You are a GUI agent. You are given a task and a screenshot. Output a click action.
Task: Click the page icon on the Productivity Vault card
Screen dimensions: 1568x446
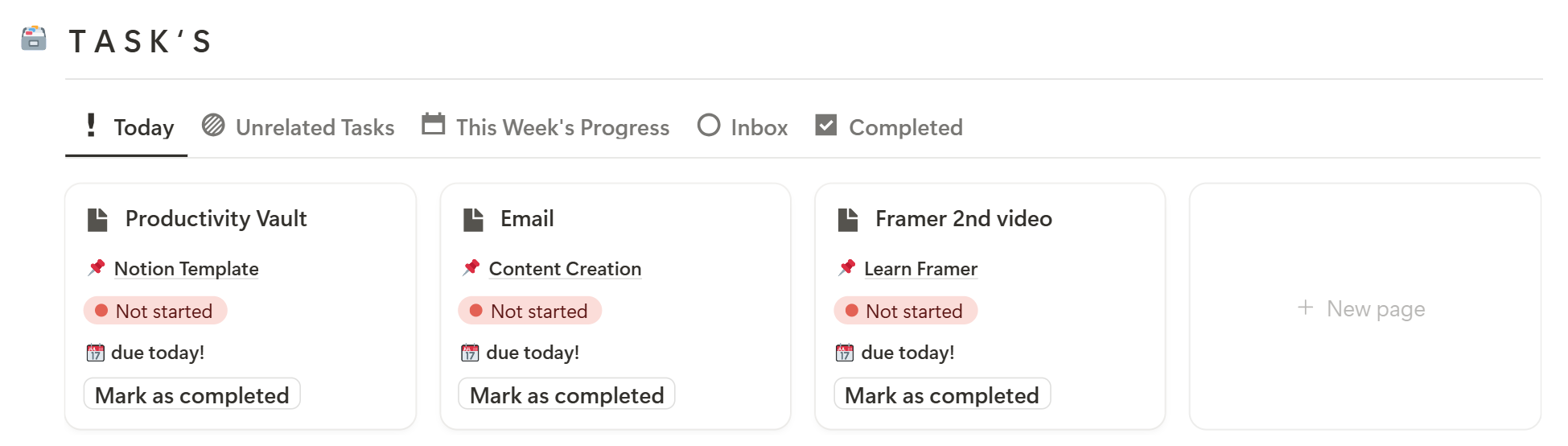97,219
